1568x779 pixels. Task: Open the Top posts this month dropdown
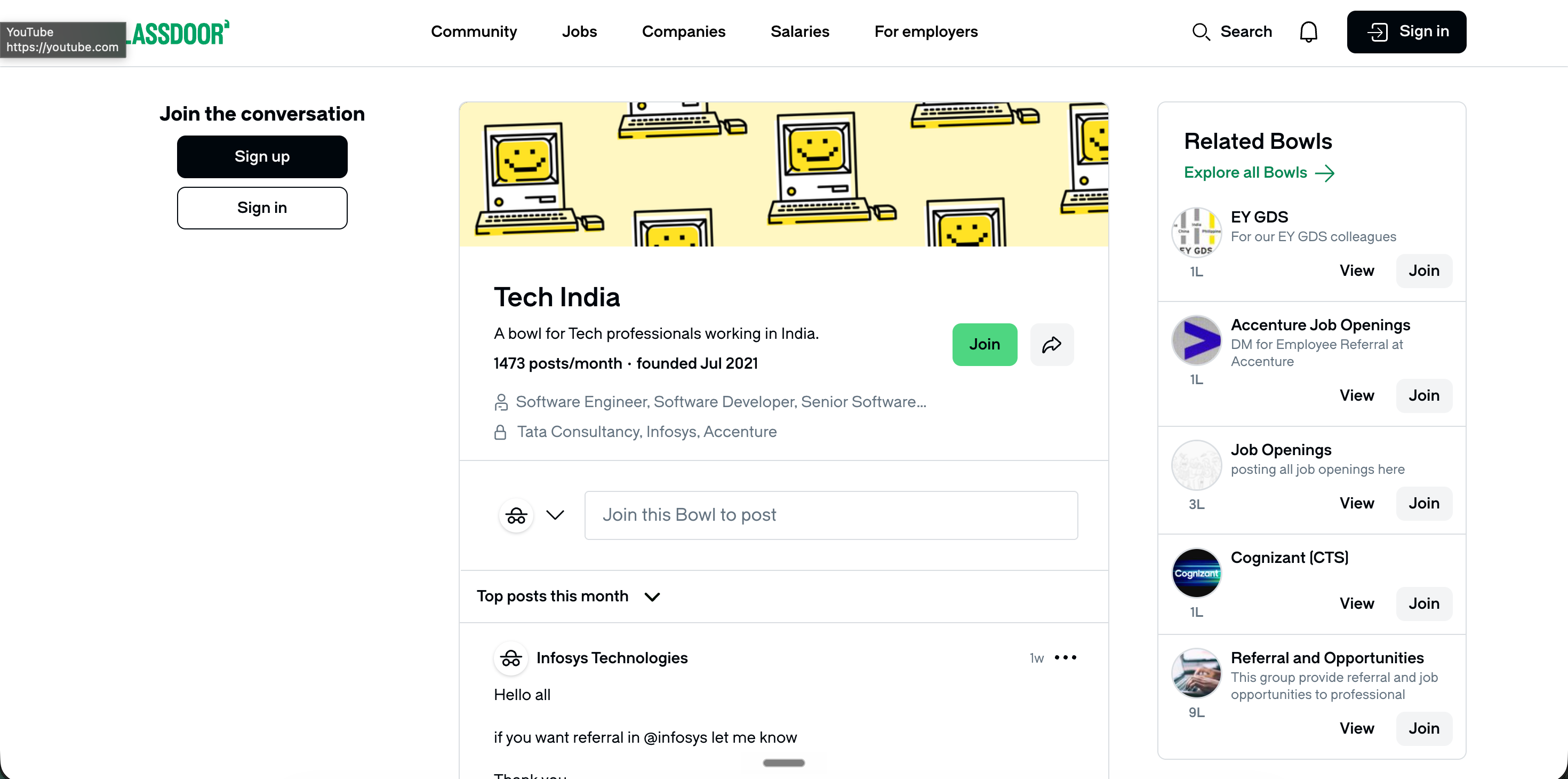coord(569,597)
